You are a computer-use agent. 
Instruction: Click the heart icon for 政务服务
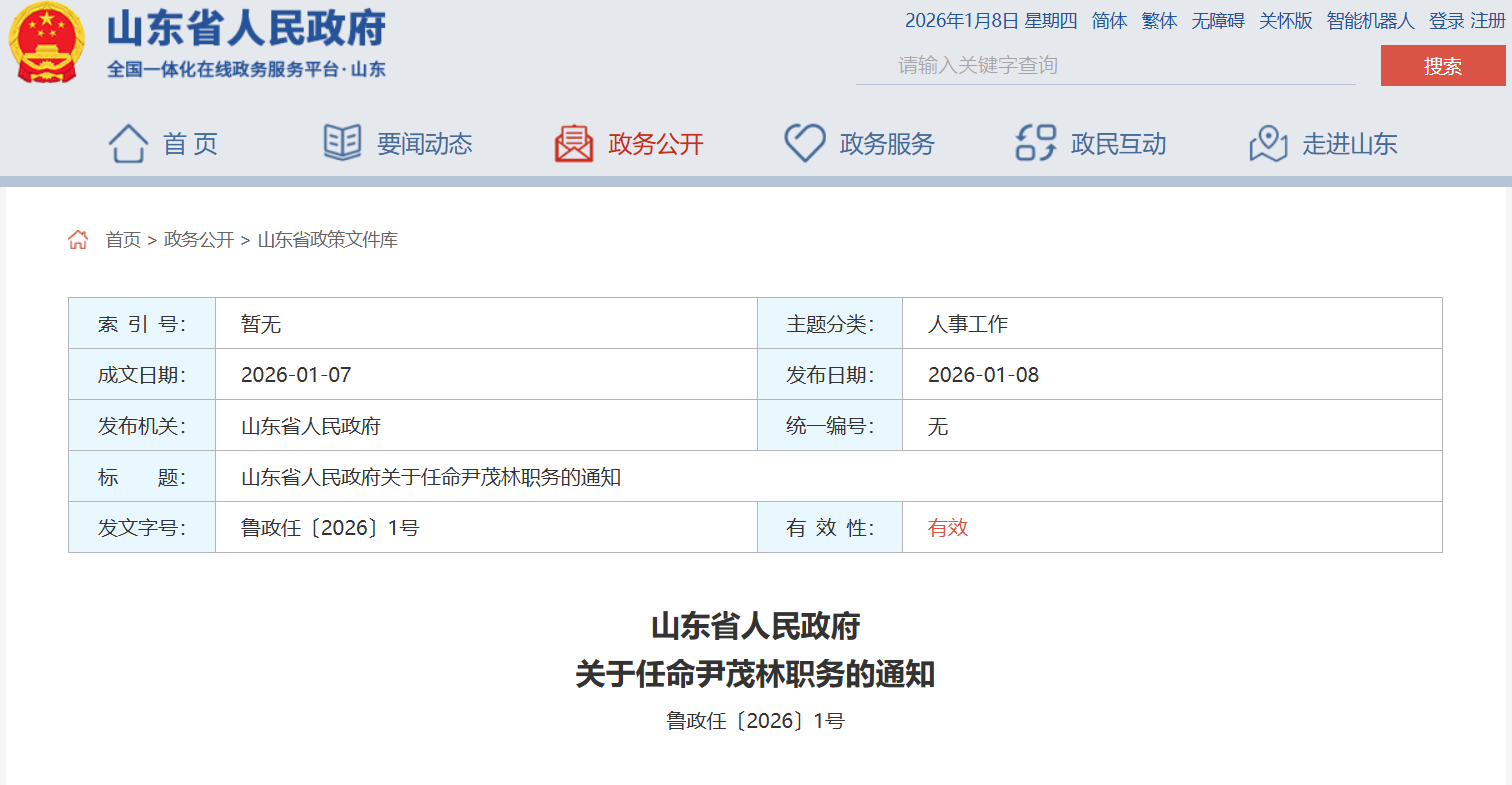tap(804, 143)
